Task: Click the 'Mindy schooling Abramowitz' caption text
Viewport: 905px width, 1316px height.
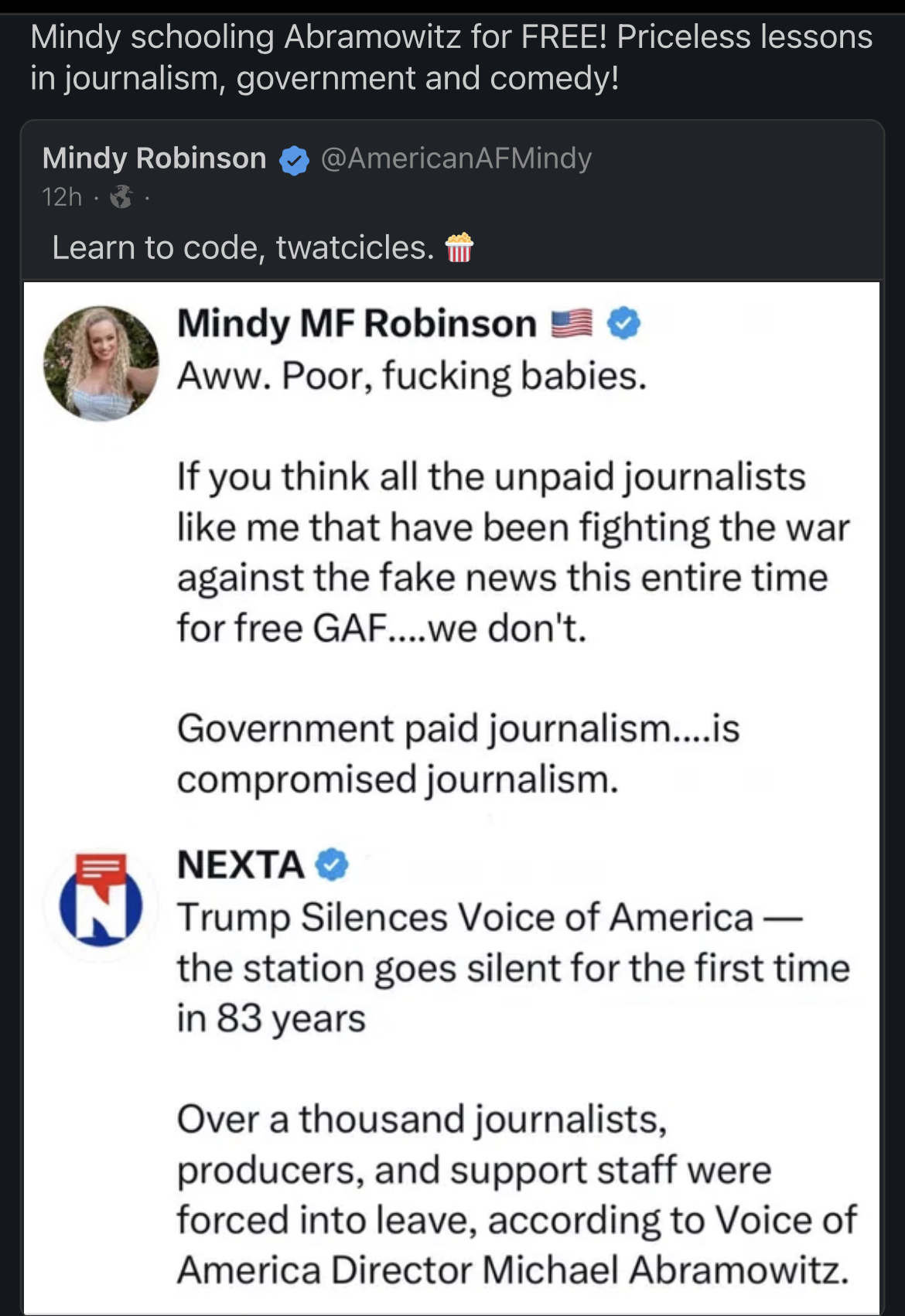Action: [451, 57]
